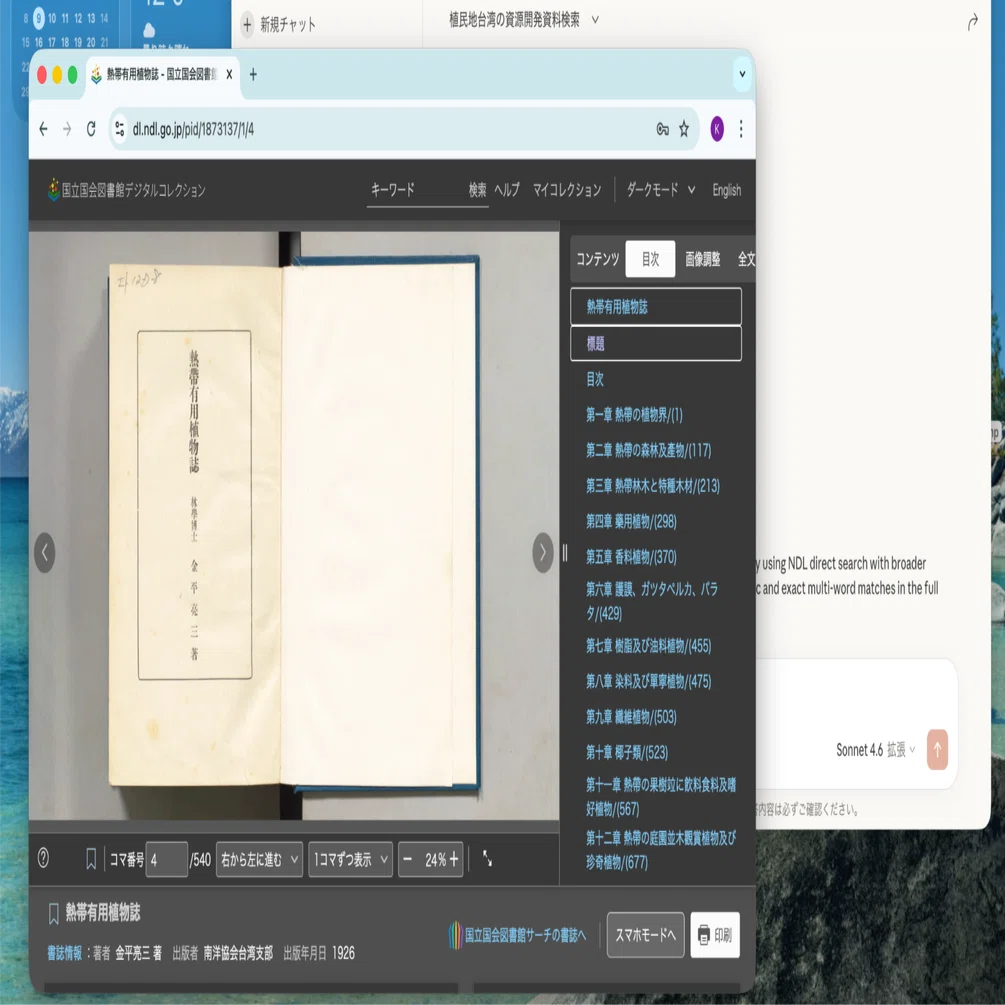Click the side panel divider handle
This screenshot has width=1005, height=1005.
(x=565, y=552)
